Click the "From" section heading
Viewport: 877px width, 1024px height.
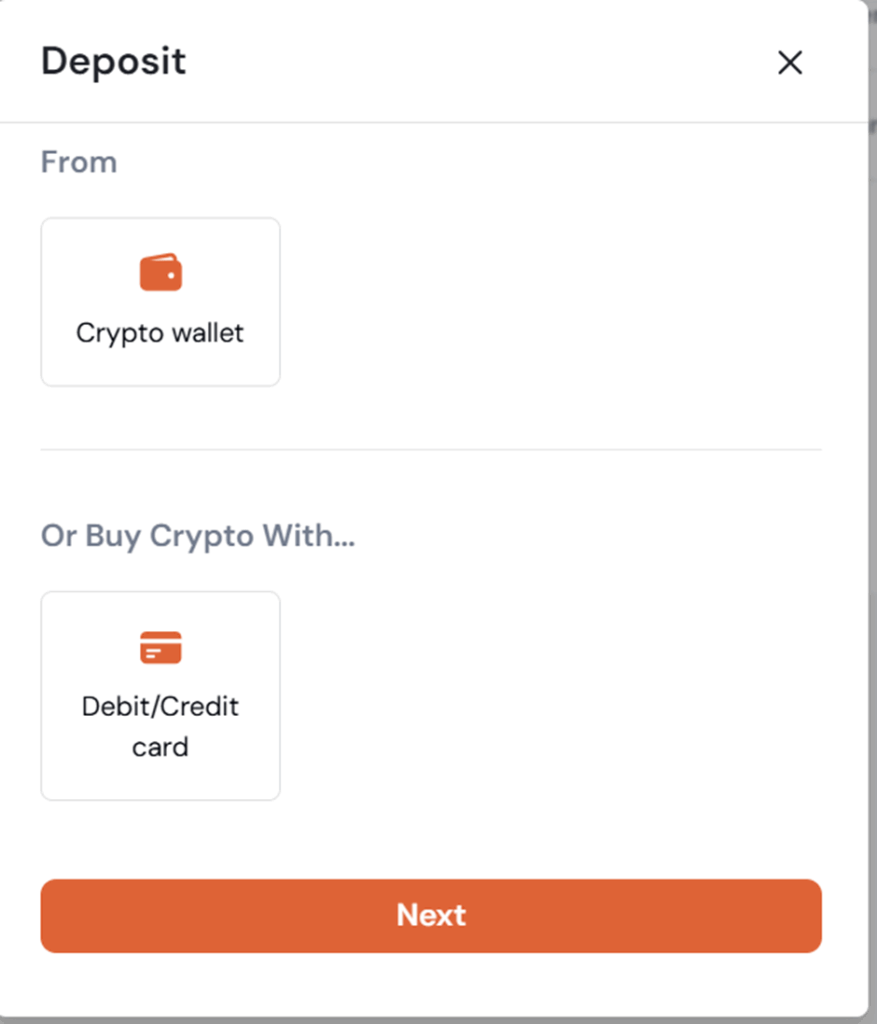[x=79, y=162]
